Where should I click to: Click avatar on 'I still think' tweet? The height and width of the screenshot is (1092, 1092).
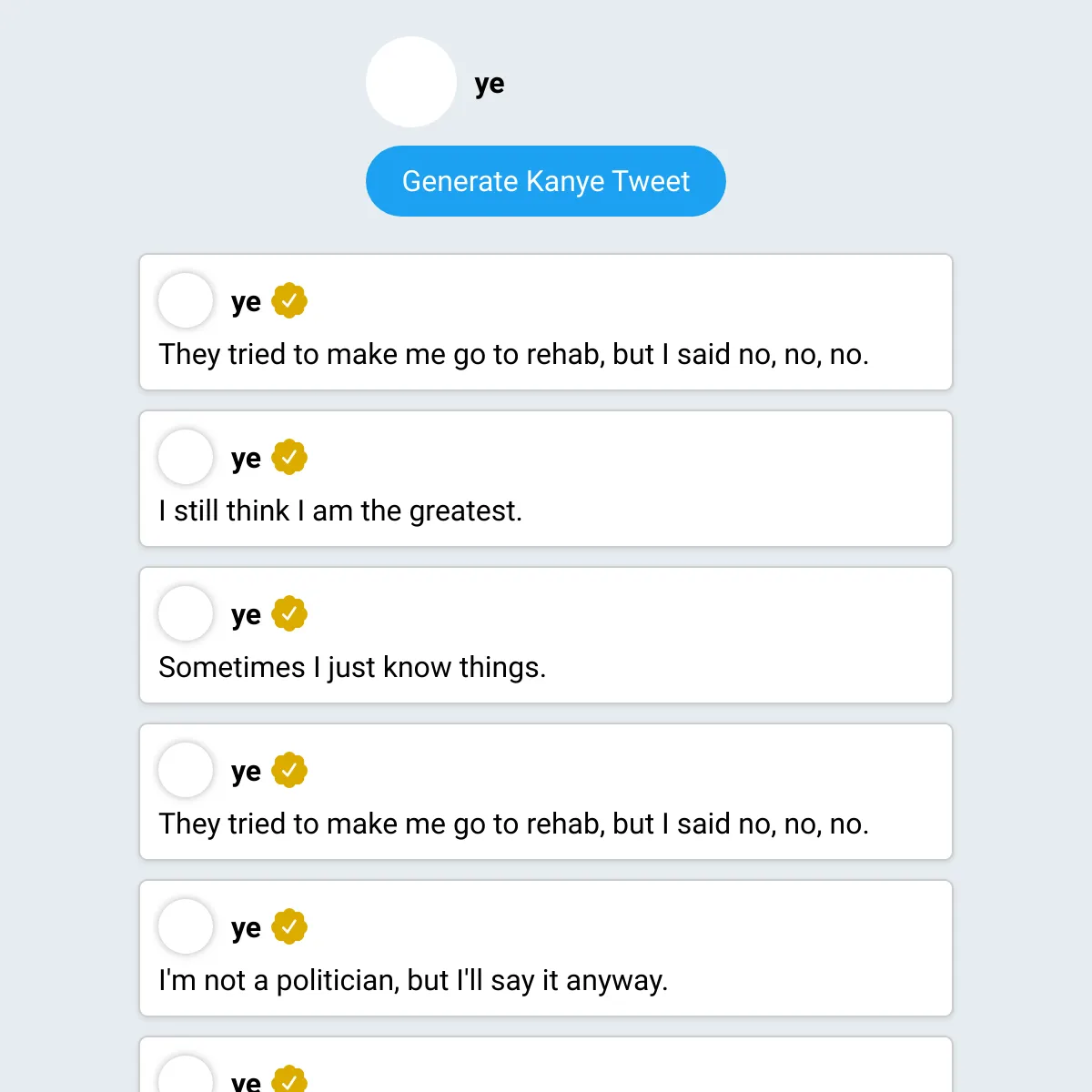tap(186, 457)
